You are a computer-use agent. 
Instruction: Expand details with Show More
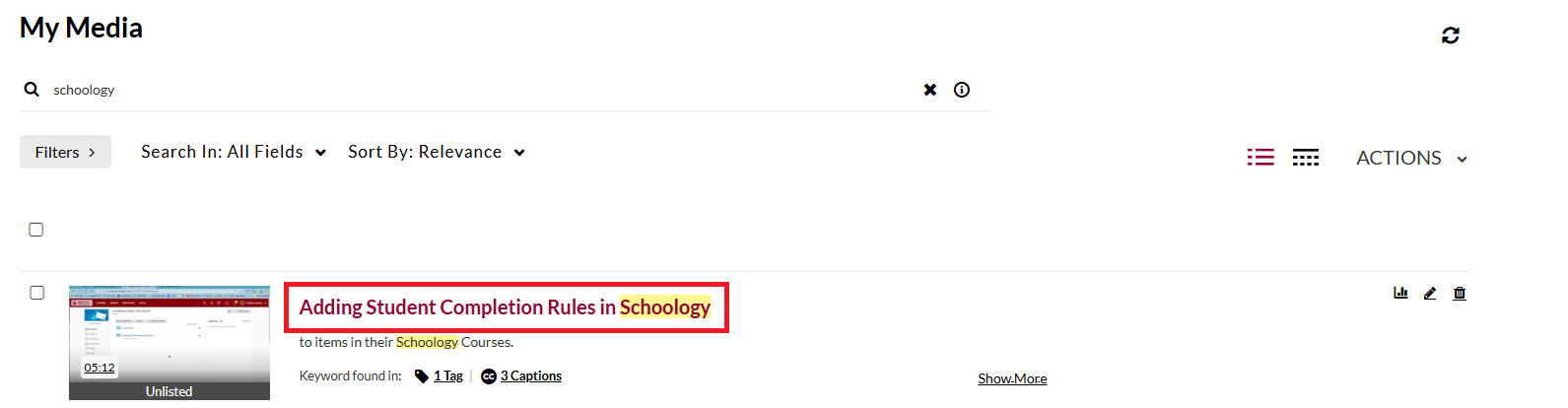point(1012,378)
